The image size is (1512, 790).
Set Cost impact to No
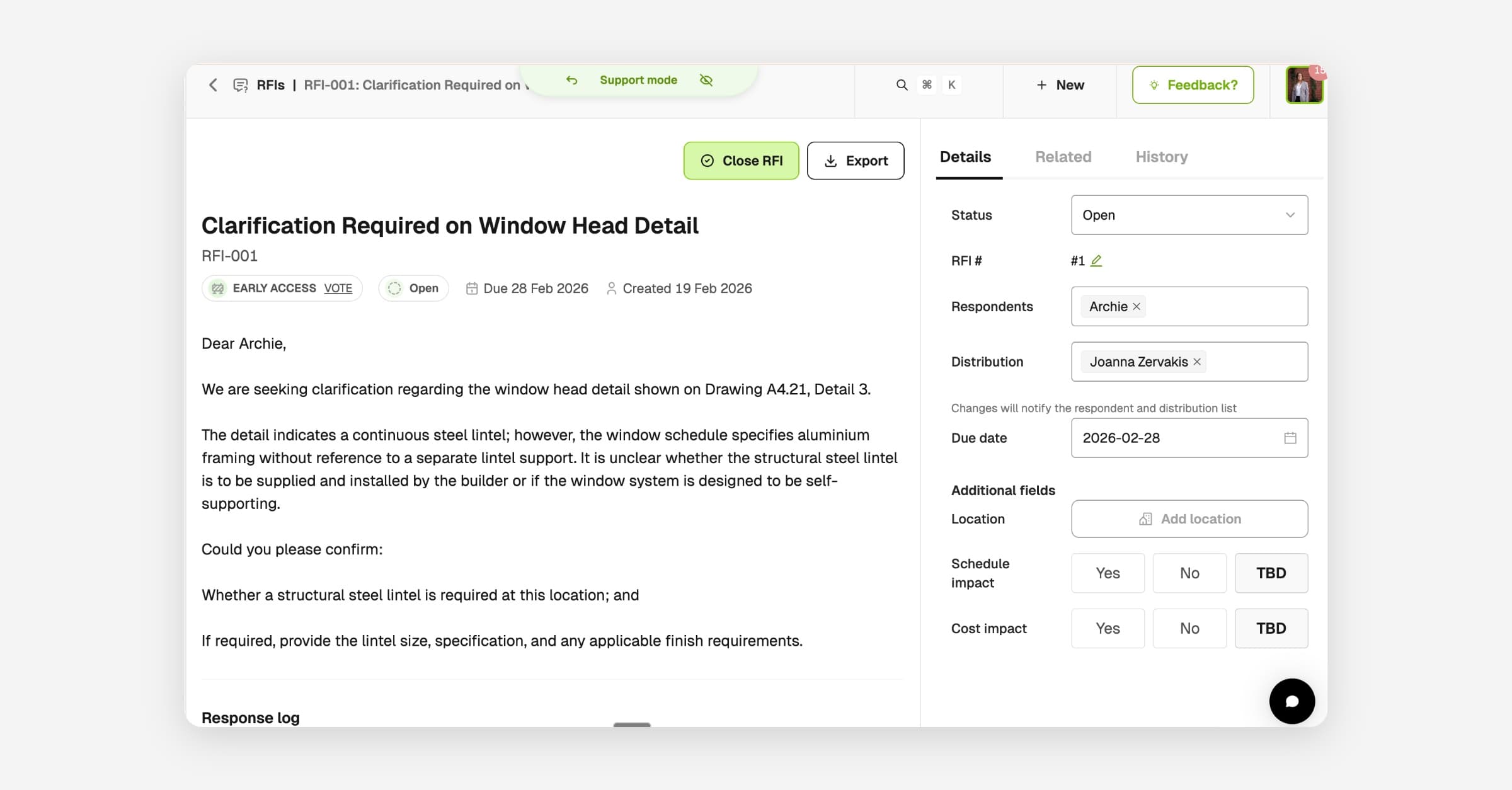[1189, 628]
